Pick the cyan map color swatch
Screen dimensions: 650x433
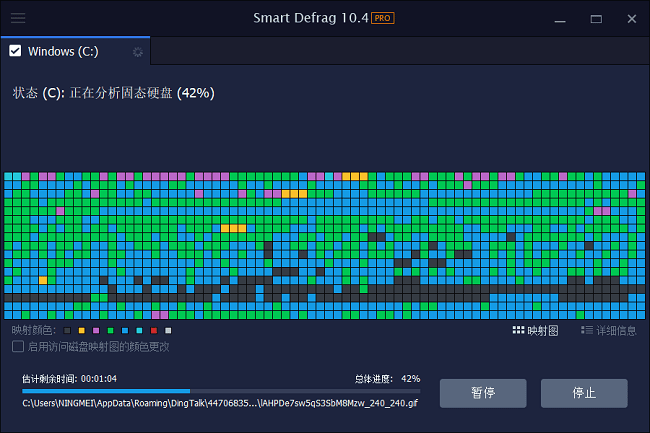[139, 330]
